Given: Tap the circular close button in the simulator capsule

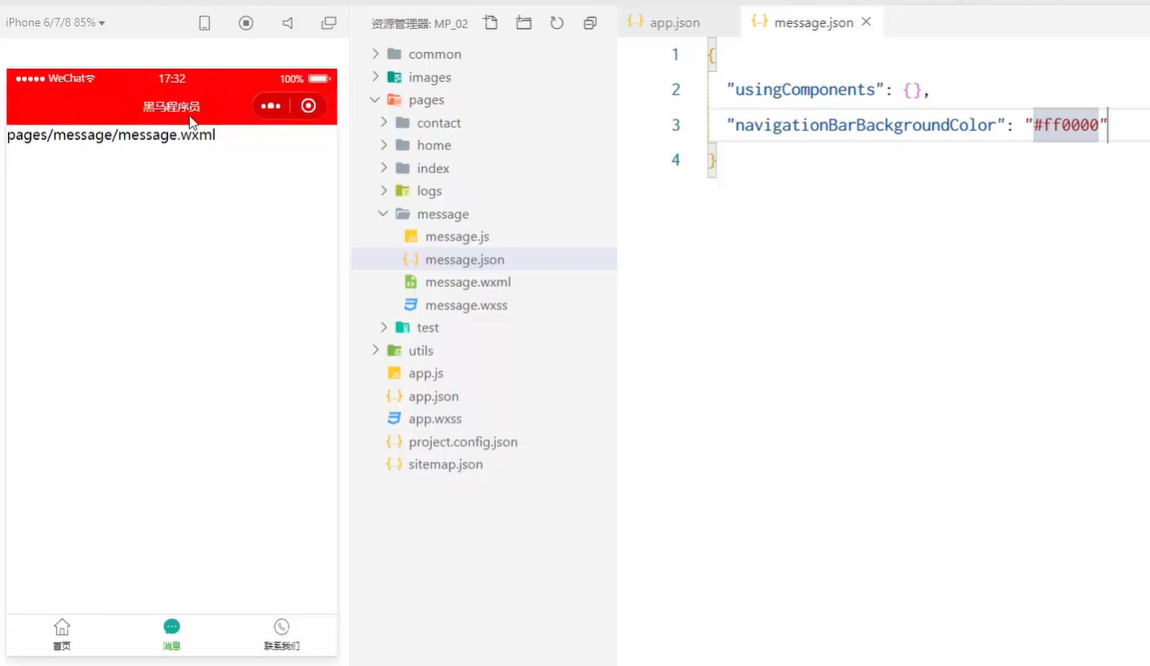Looking at the screenshot, I should click(309, 106).
